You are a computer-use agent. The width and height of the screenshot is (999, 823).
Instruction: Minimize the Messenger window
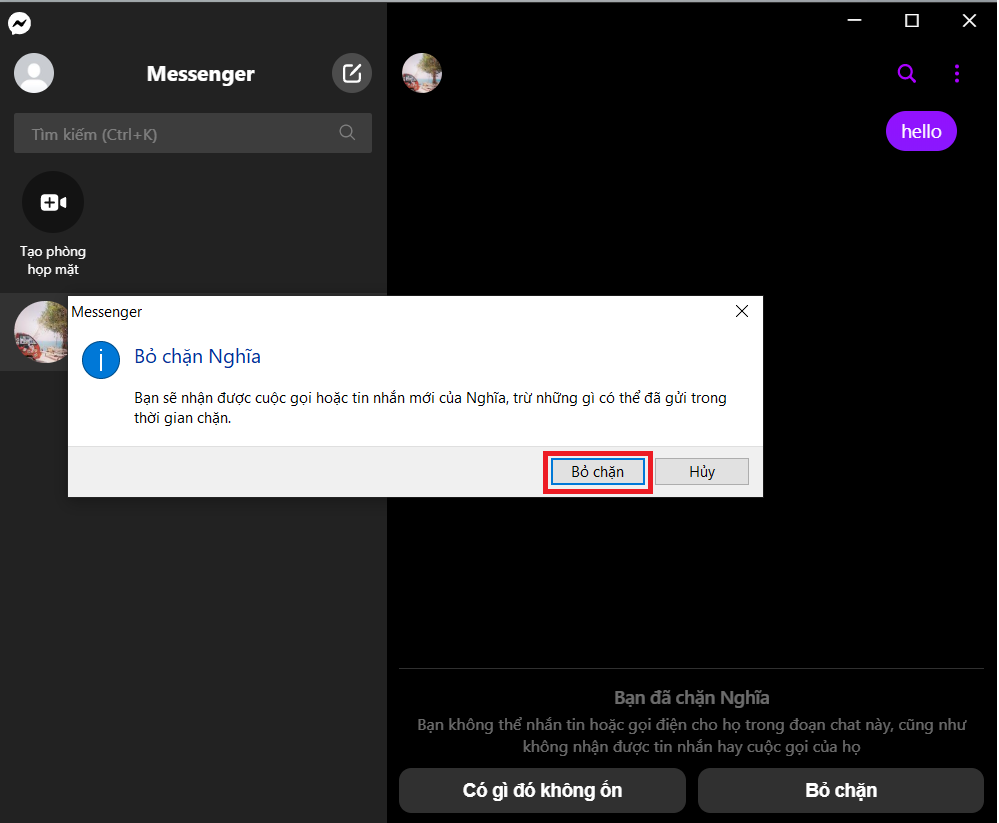coord(853,20)
